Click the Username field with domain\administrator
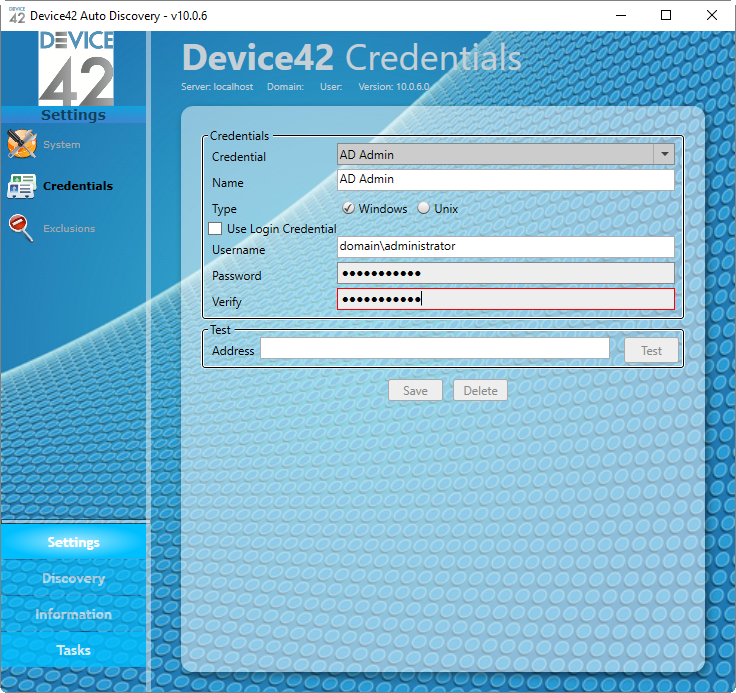This screenshot has width=736, height=693. (x=506, y=247)
